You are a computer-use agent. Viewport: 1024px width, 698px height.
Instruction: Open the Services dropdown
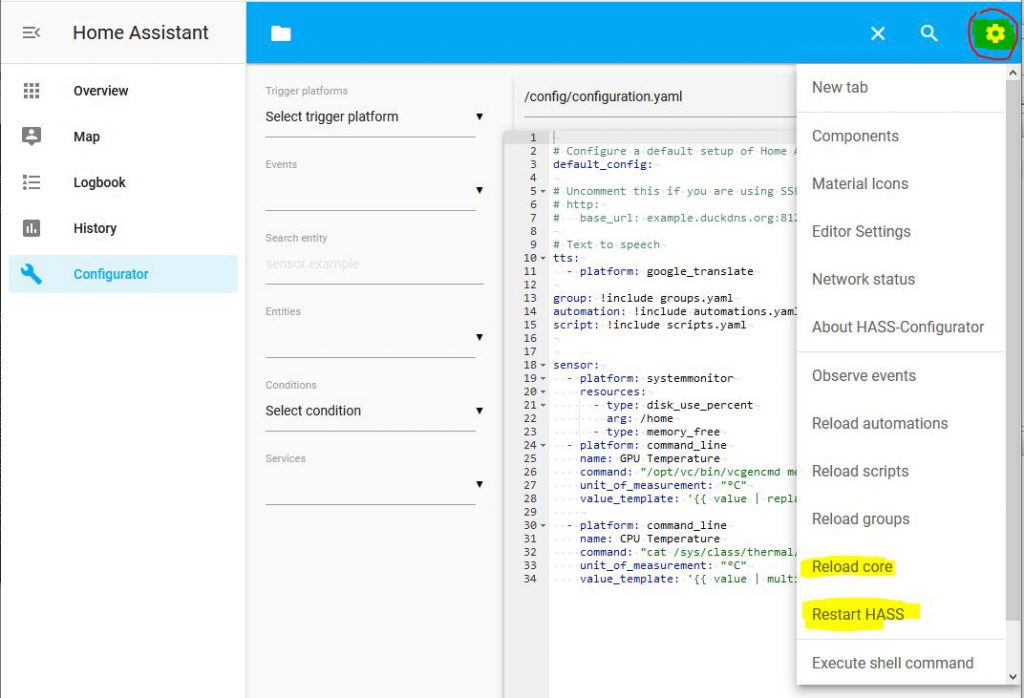click(374, 484)
